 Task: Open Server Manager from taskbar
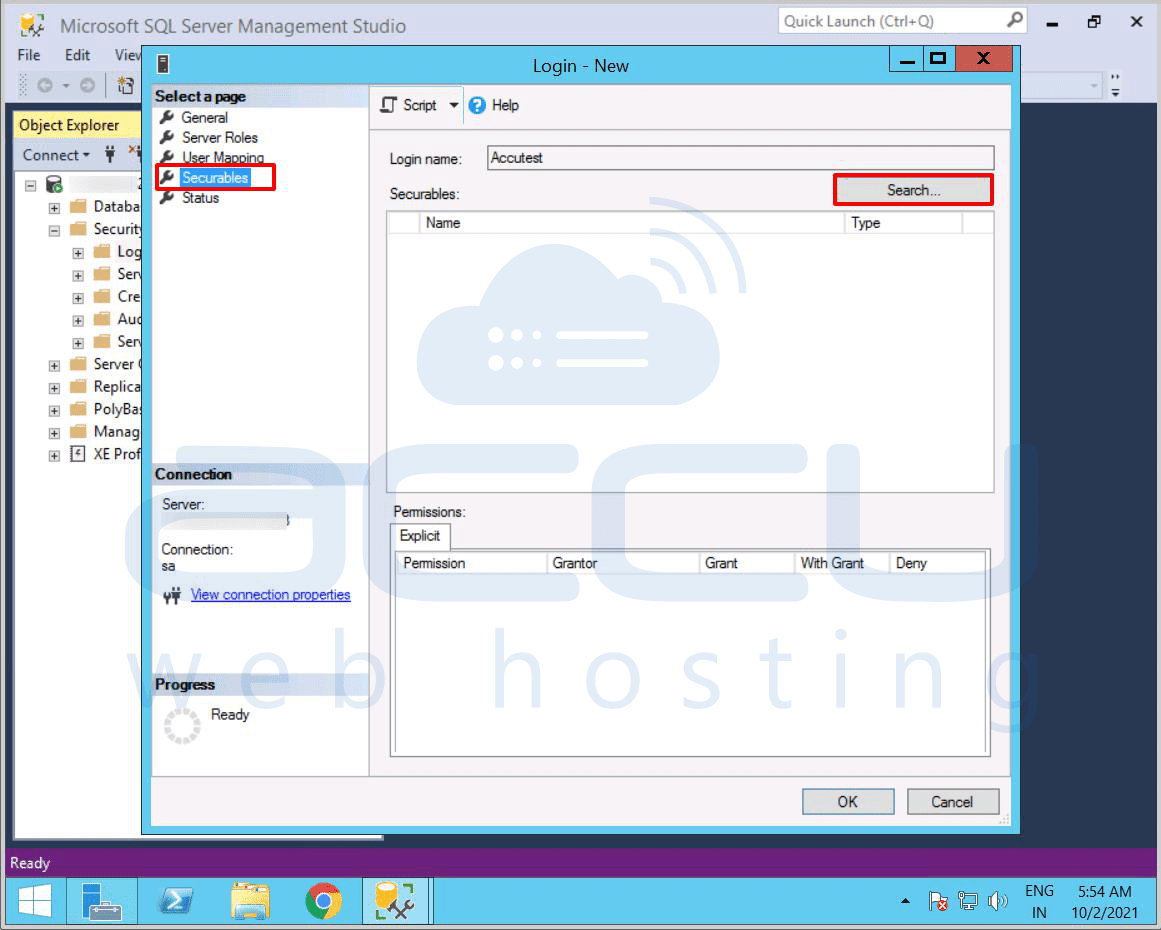101,901
